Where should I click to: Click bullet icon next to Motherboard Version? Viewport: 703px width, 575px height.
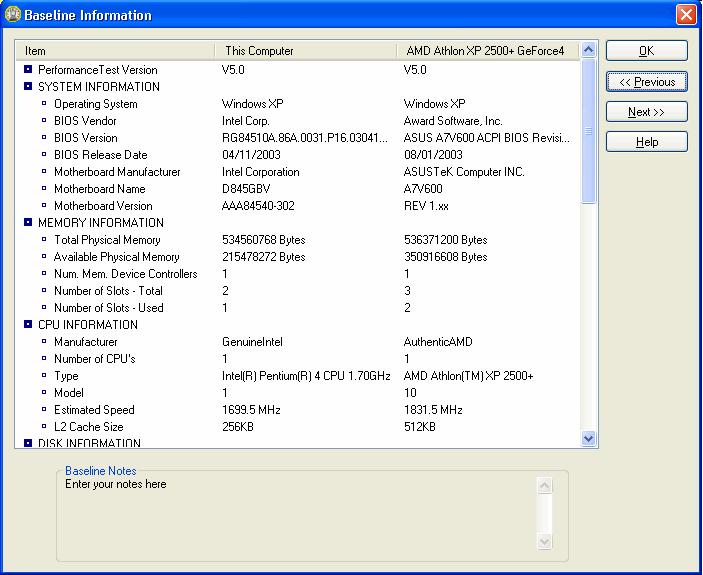coord(44,205)
